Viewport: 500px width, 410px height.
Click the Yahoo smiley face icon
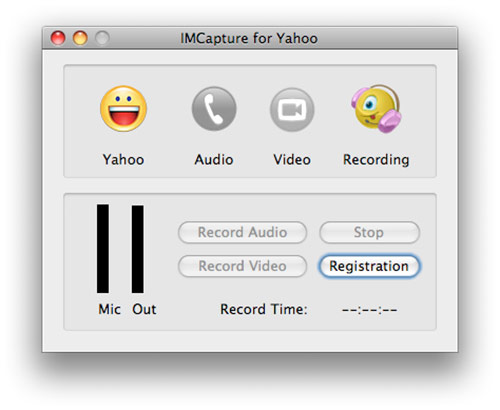click(124, 109)
